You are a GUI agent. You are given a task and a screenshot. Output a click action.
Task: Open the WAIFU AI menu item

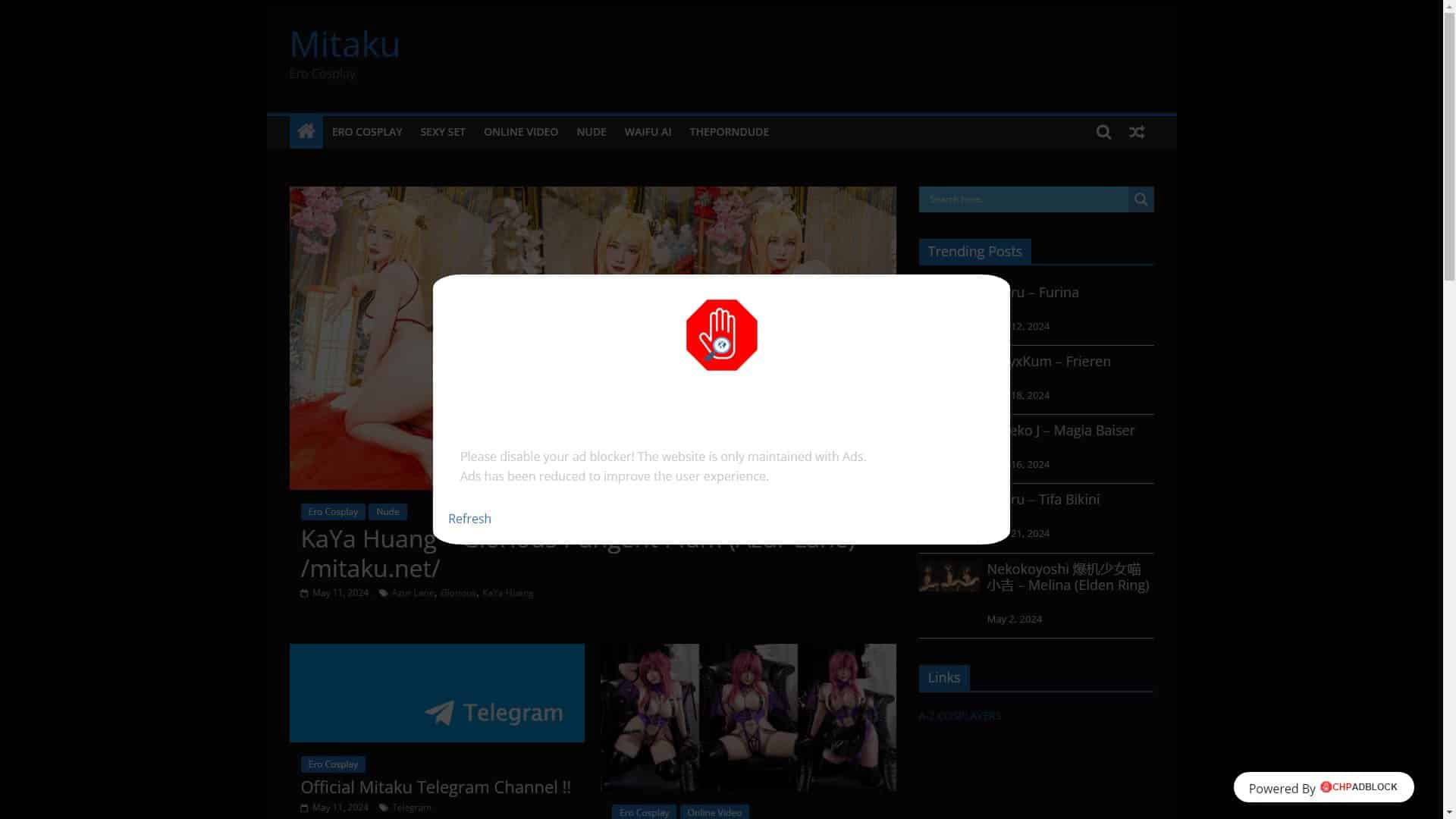pyautogui.click(x=647, y=131)
